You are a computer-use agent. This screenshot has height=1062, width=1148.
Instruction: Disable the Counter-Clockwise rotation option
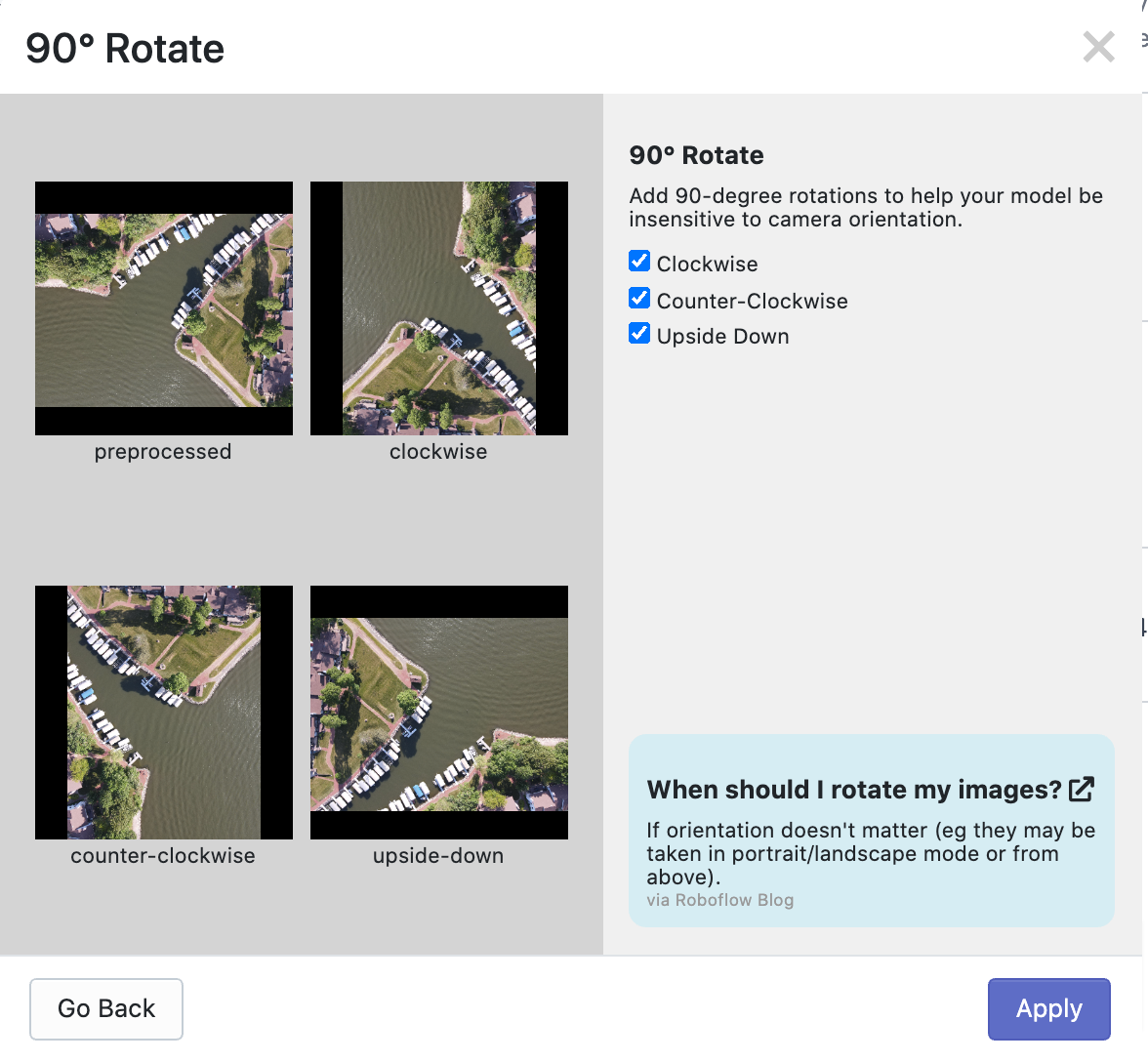[x=639, y=298]
